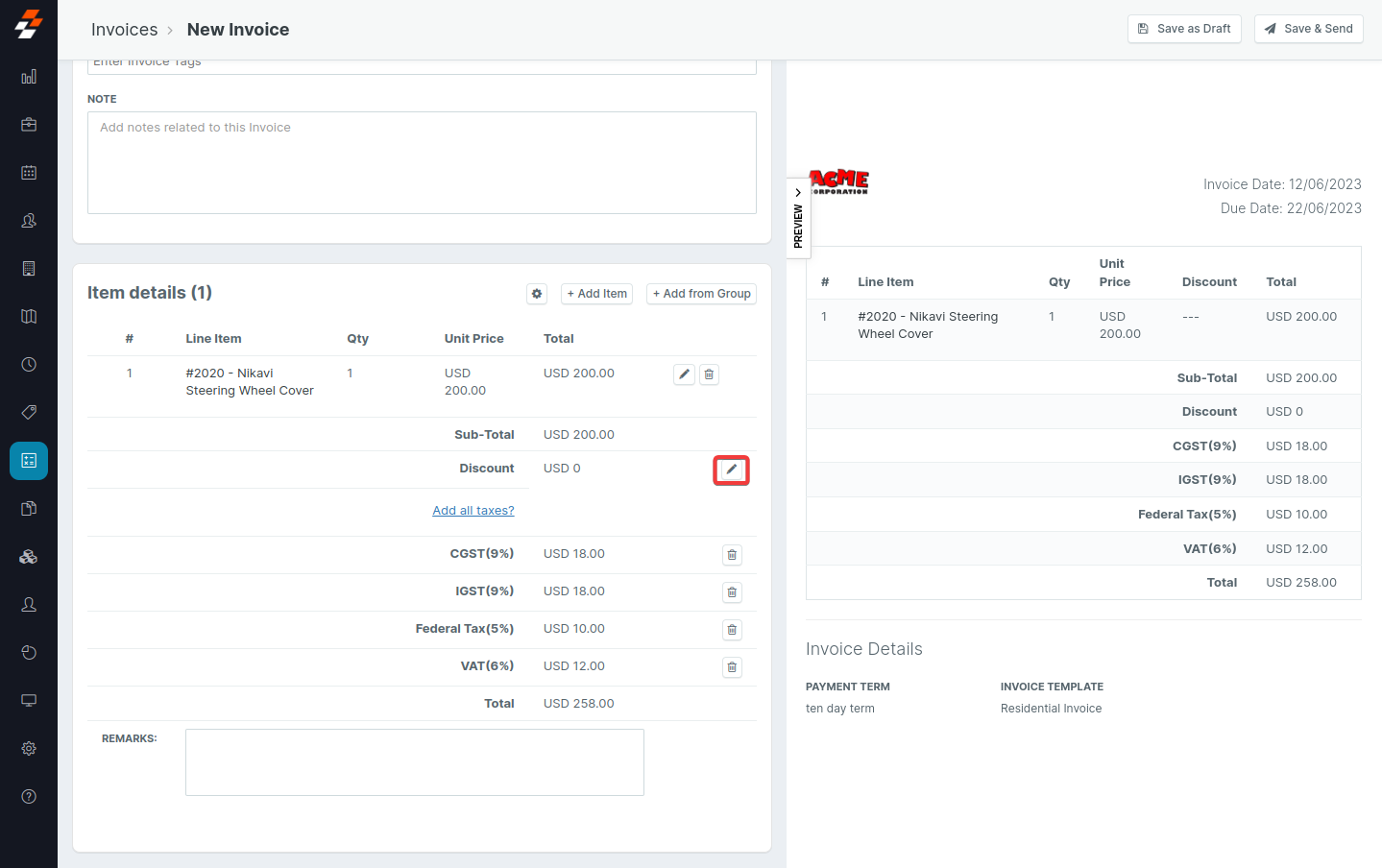
Task: Click Save as Draft button
Action: 1184,29
